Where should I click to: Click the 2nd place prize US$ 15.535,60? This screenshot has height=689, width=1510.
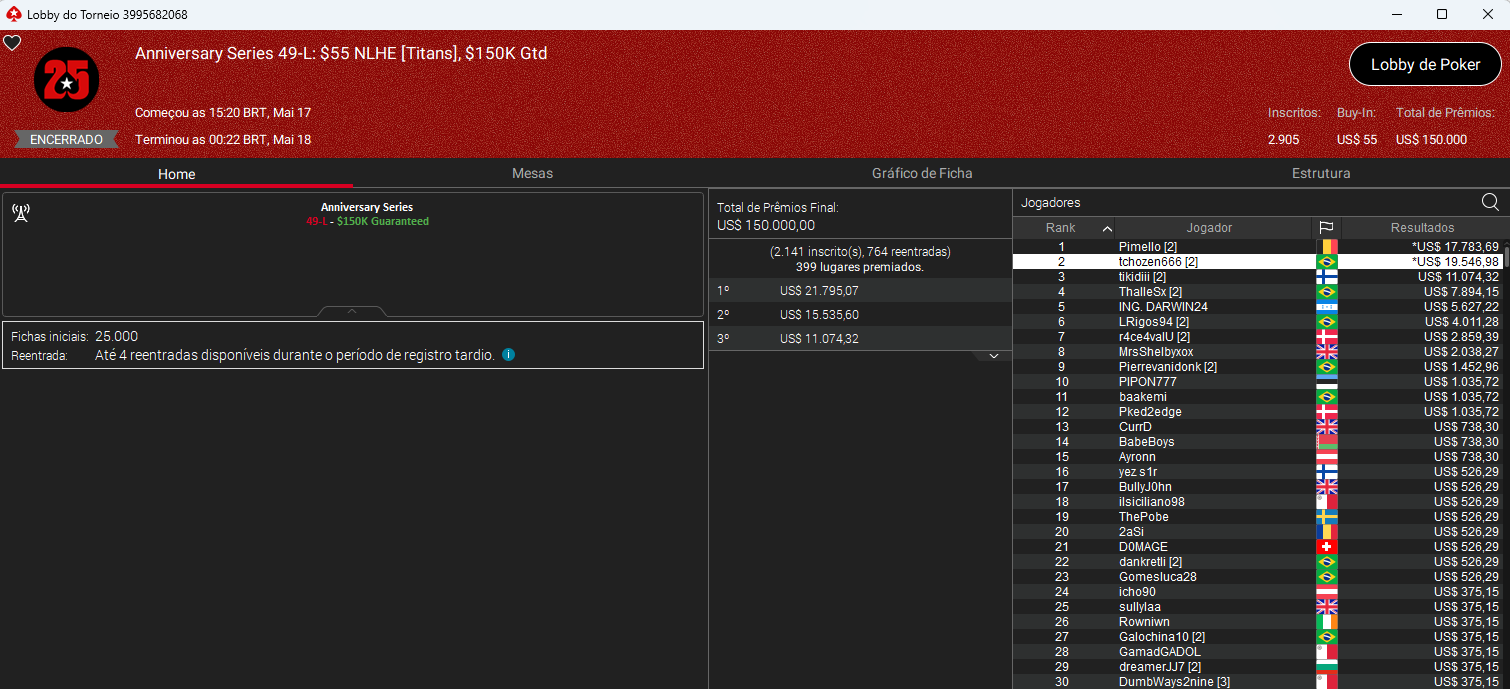[x=819, y=315]
